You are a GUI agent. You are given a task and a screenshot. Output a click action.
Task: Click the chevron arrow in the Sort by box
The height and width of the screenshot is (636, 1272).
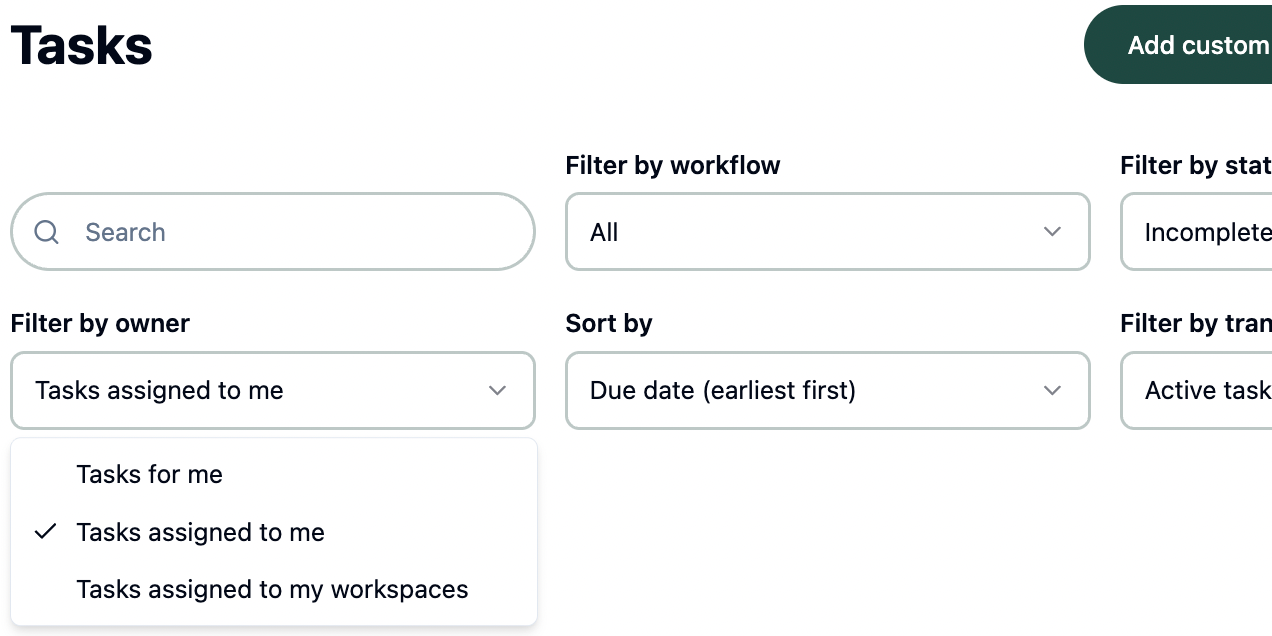point(1052,390)
